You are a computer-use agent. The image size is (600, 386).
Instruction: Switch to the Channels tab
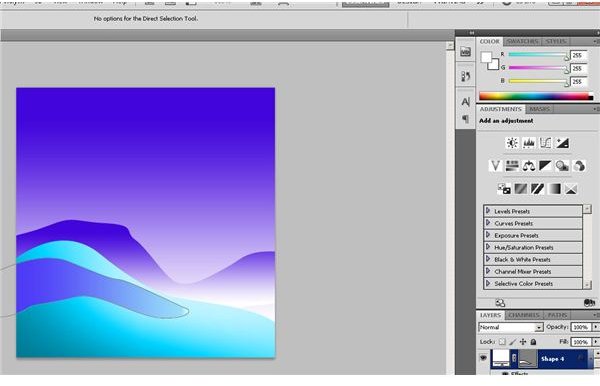[x=524, y=315]
